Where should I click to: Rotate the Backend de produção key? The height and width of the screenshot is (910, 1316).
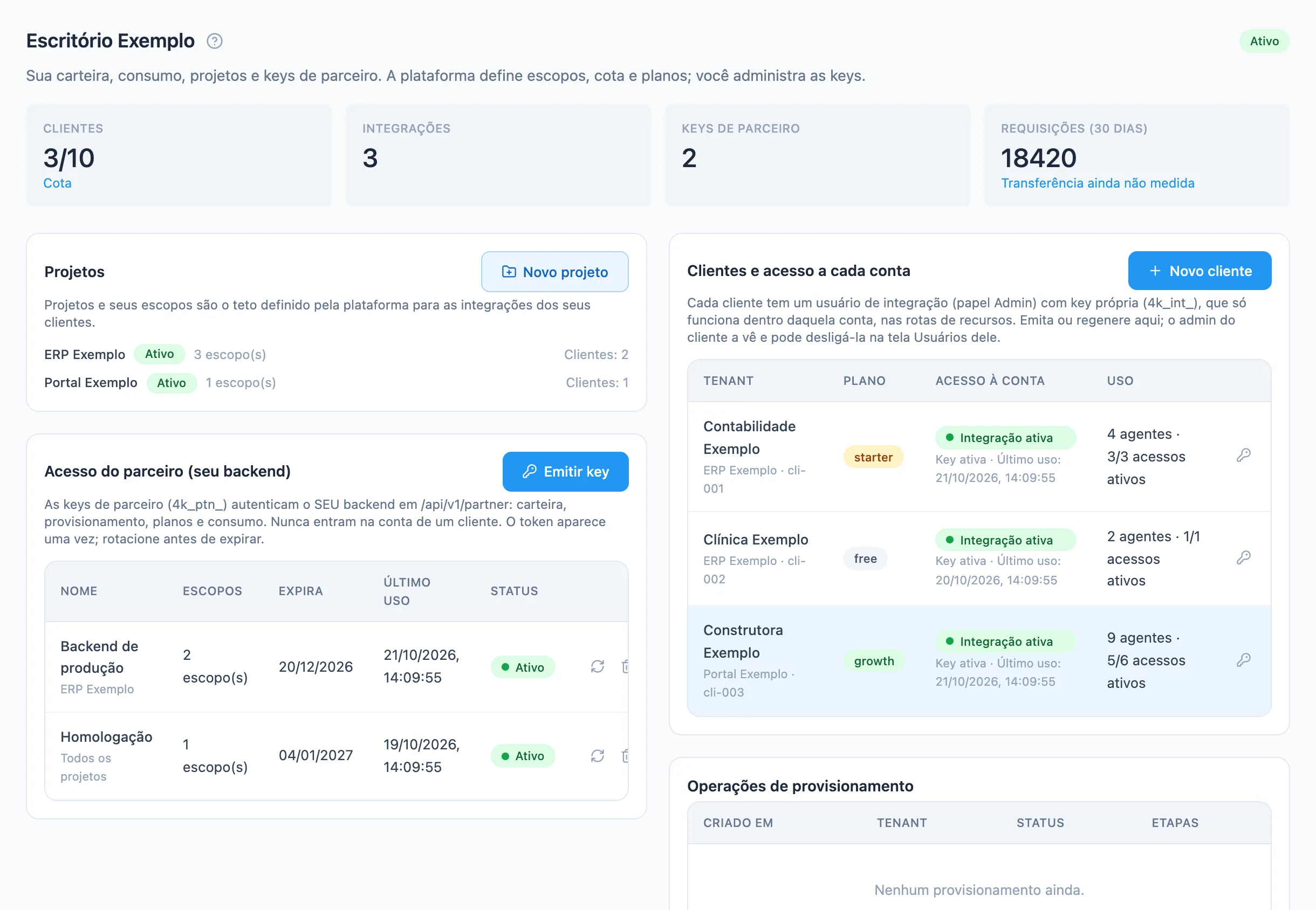click(597, 666)
